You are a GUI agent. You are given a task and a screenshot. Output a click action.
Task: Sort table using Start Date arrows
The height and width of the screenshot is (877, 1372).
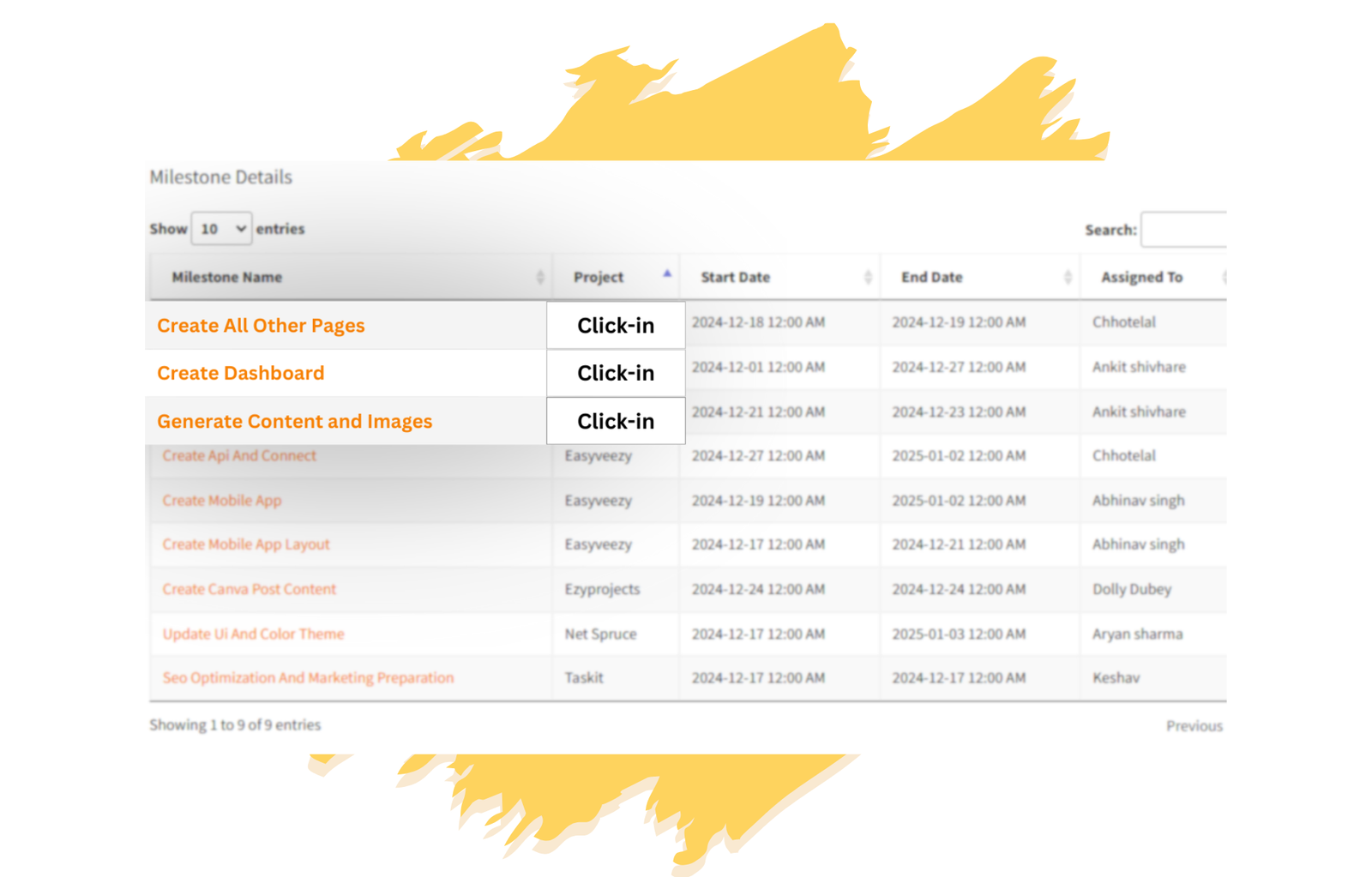pyautogui.click(x=868, y=277)
